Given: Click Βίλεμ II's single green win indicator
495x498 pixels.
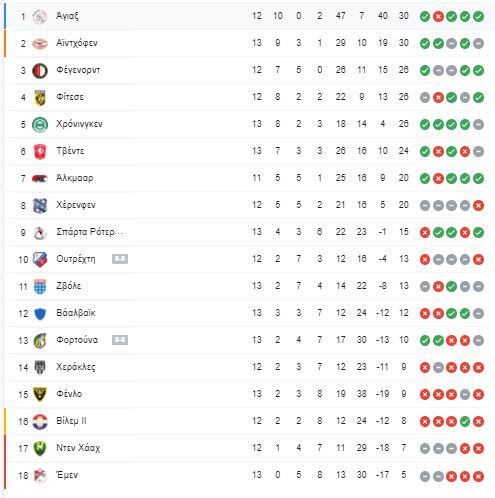Looking at the screenshot, I should pyautogui.click(x=465, y=421).
